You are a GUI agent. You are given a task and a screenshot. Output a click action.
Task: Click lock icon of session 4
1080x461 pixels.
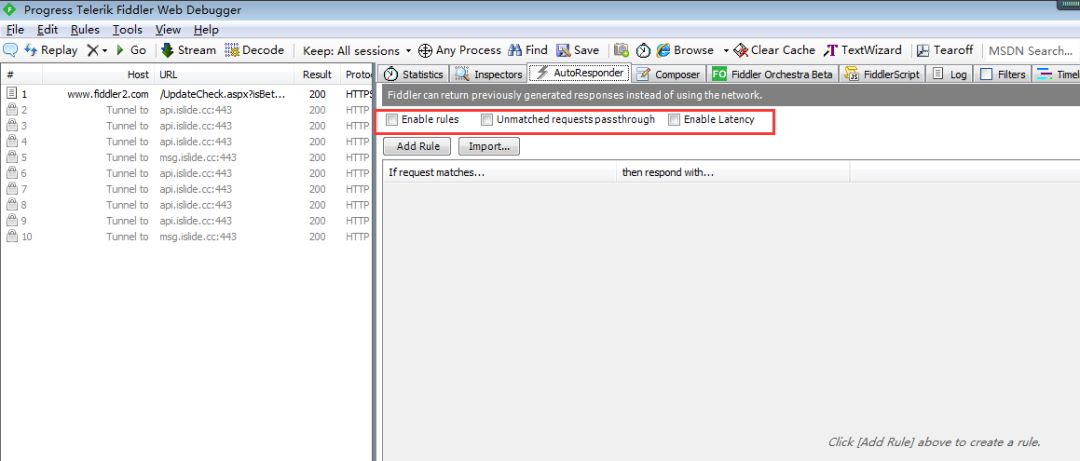11,141
